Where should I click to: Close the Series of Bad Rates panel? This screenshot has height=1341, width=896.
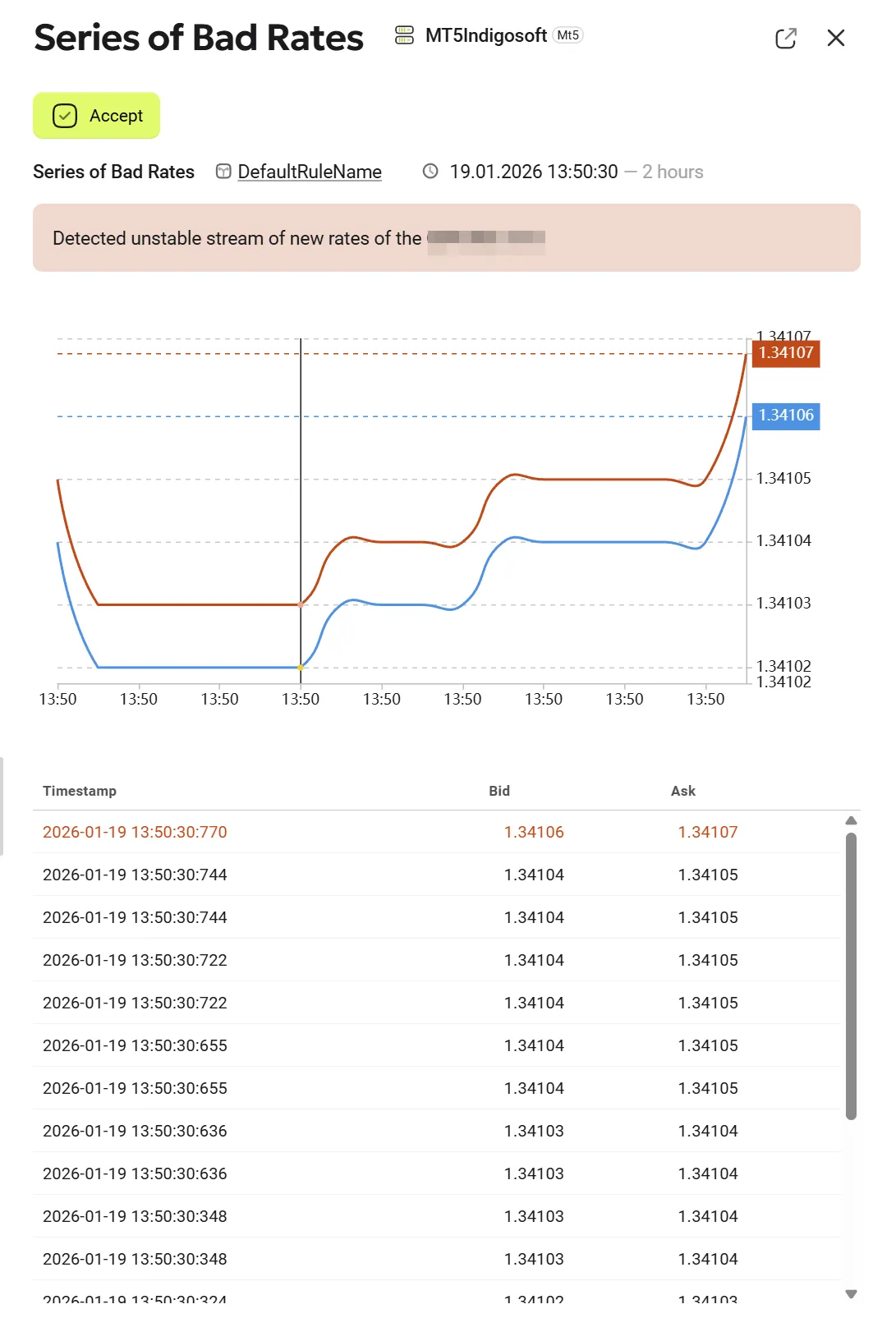835,39
